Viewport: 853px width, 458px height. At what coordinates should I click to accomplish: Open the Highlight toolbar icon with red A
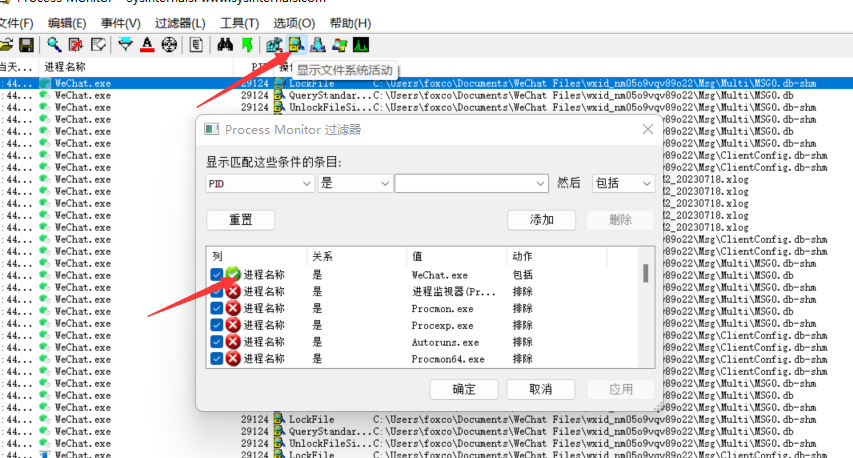147,45
